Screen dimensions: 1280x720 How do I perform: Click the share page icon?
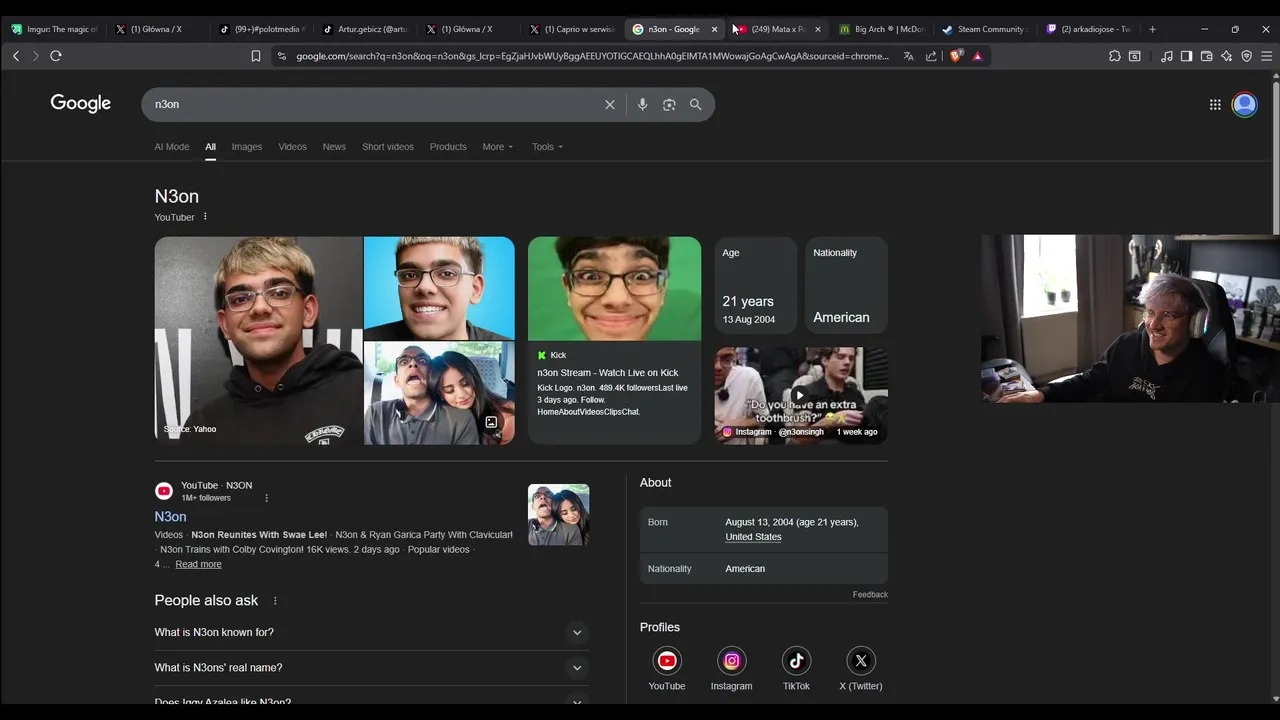[931, 56]
